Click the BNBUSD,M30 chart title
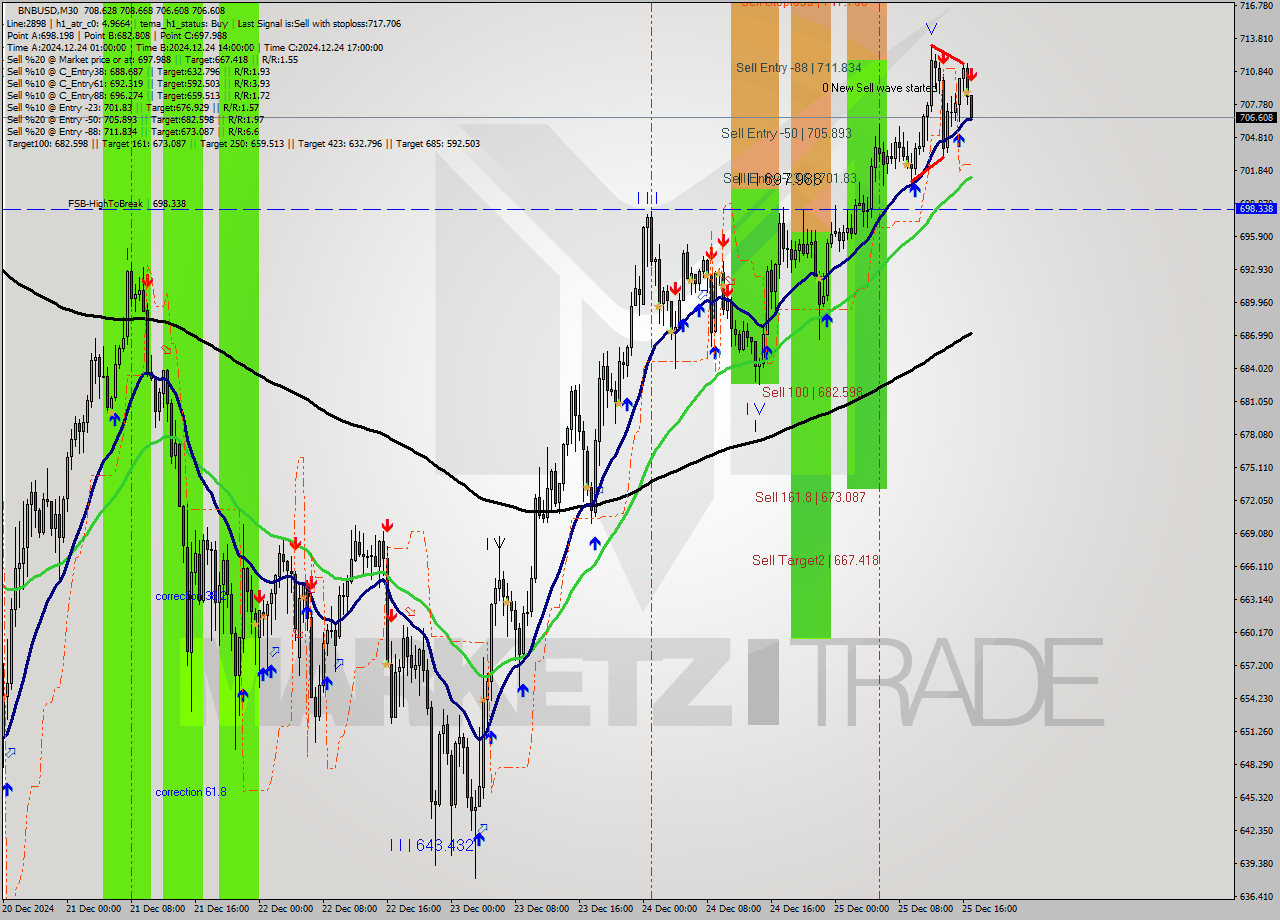Image resolution: width=1280 pixels, height=920 pixels. [x=47, y=10]
